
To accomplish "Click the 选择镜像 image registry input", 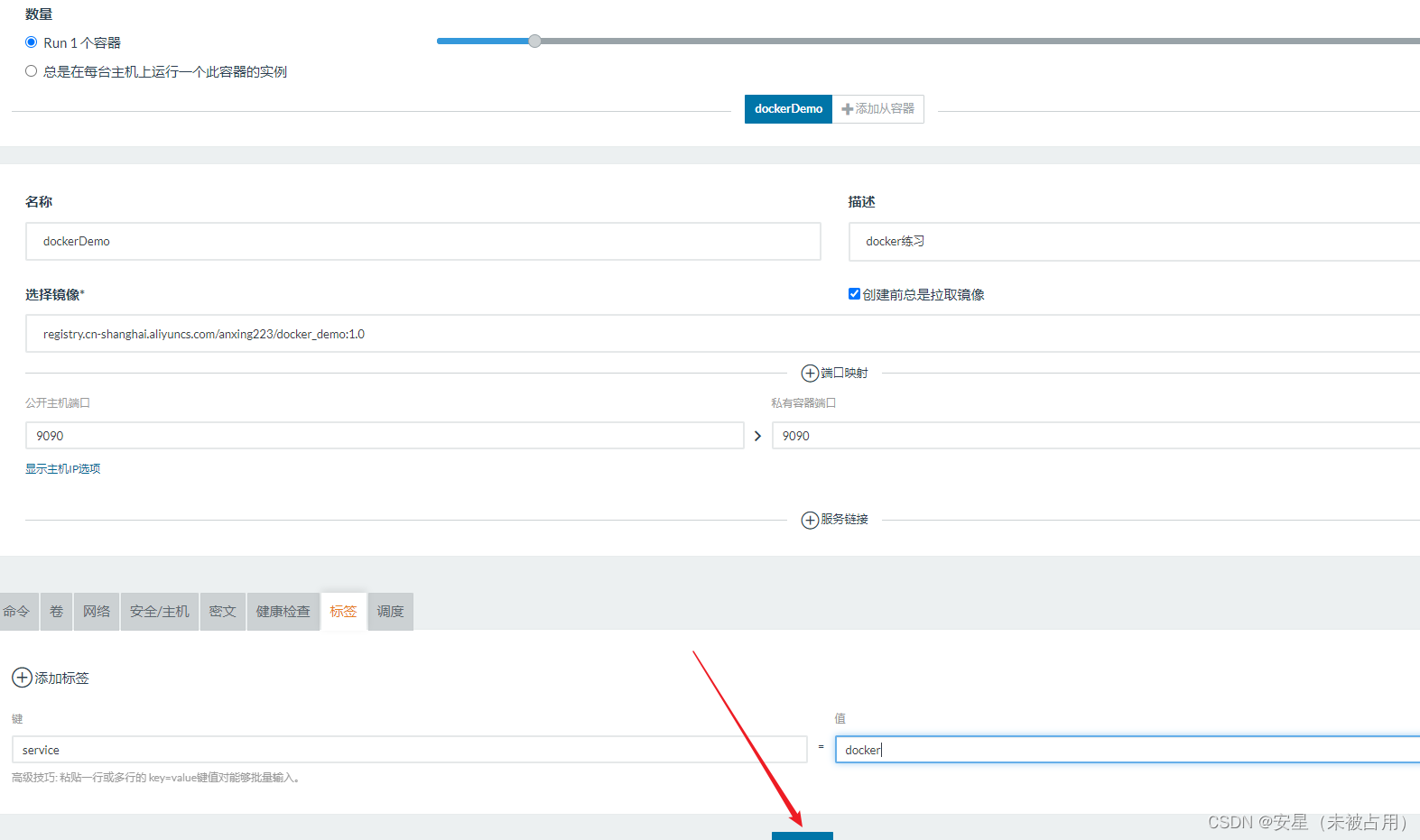I will pos(722,334).
